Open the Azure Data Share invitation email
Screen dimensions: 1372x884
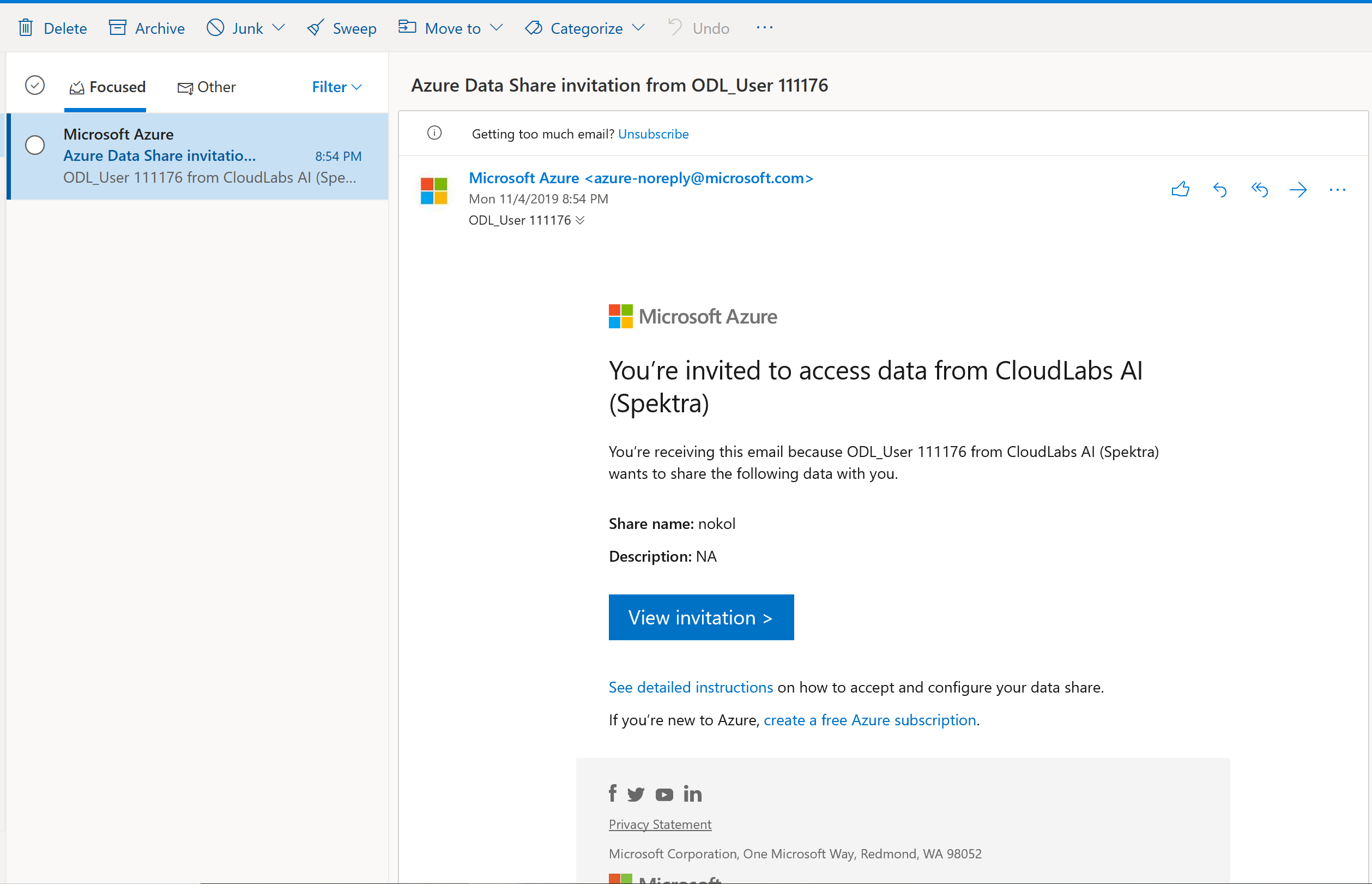[197, 156]
